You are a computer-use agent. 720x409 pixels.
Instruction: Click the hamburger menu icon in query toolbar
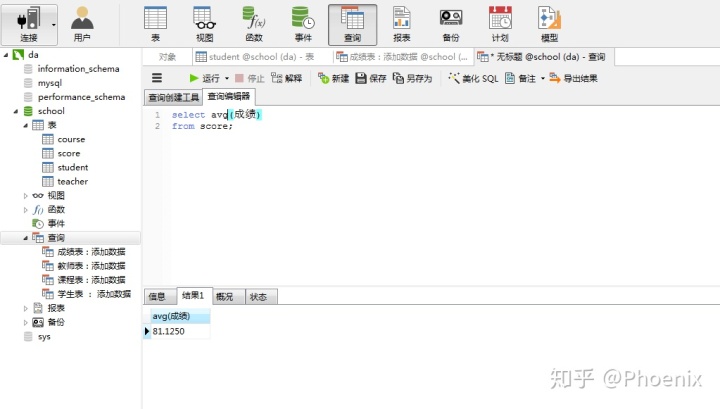157,78
